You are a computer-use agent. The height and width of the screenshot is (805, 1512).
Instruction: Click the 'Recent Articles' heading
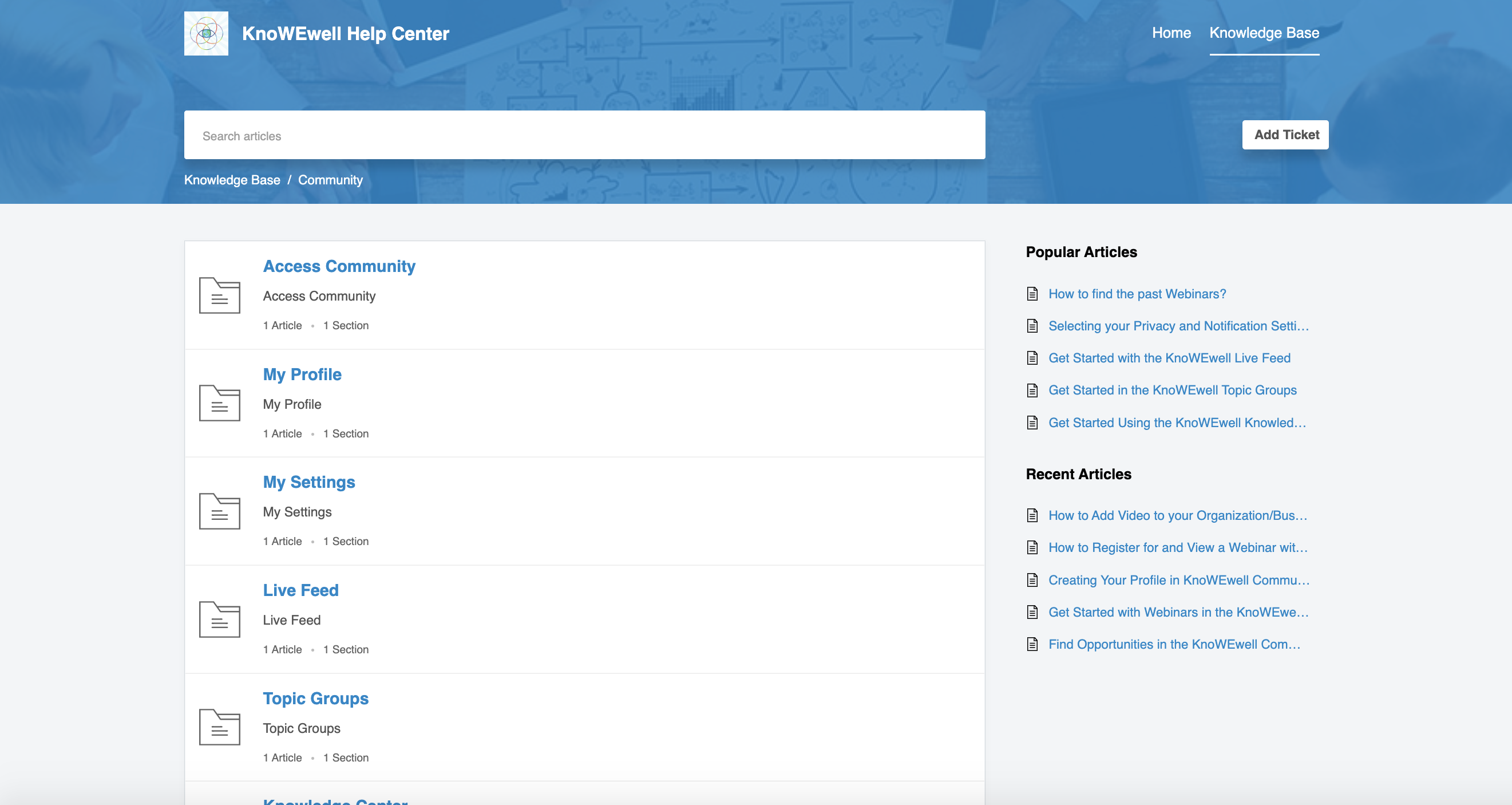pyautogui.click(x=1078, y=475)
